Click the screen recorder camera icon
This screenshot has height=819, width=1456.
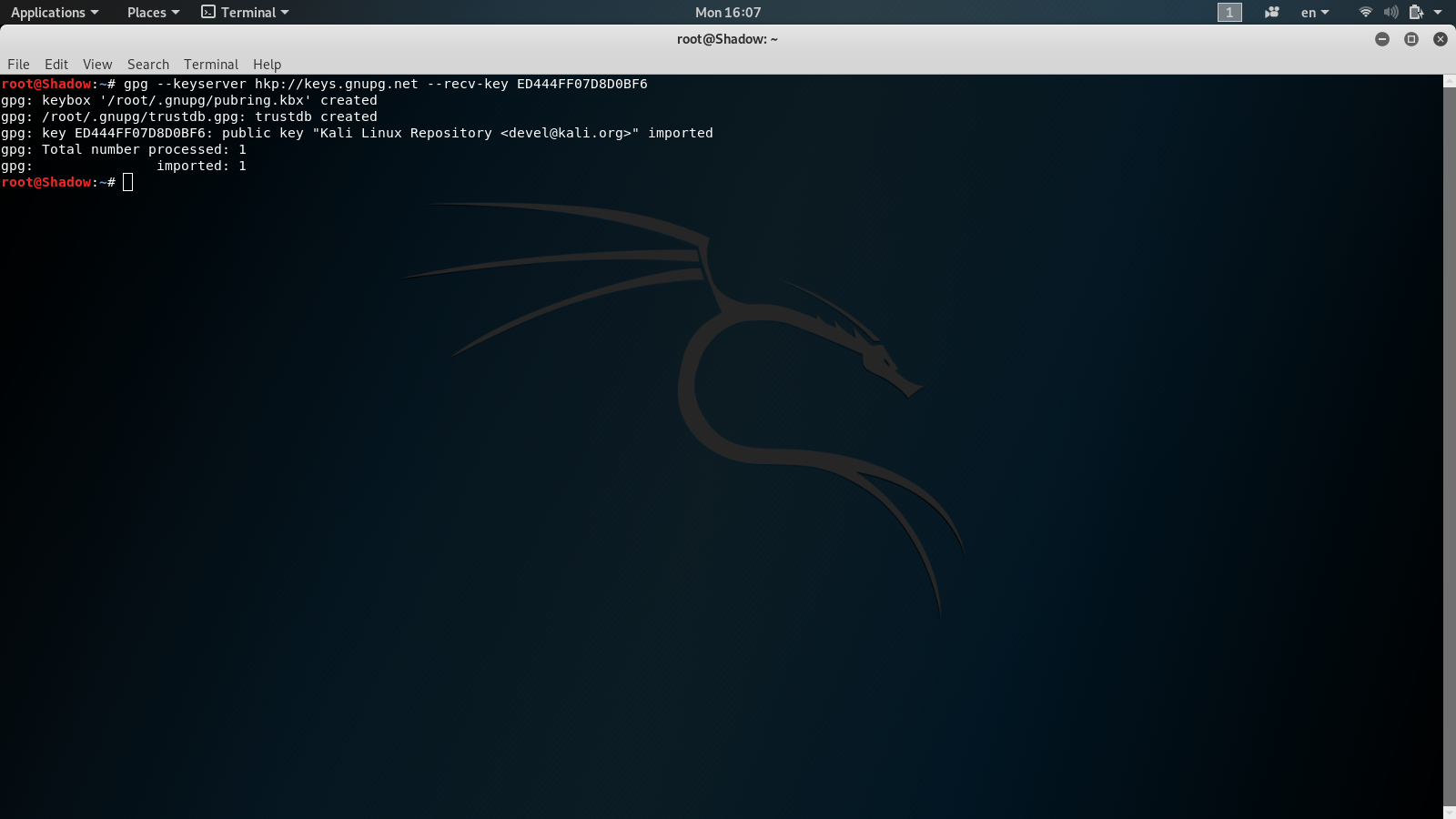(x=1272, y=12)
